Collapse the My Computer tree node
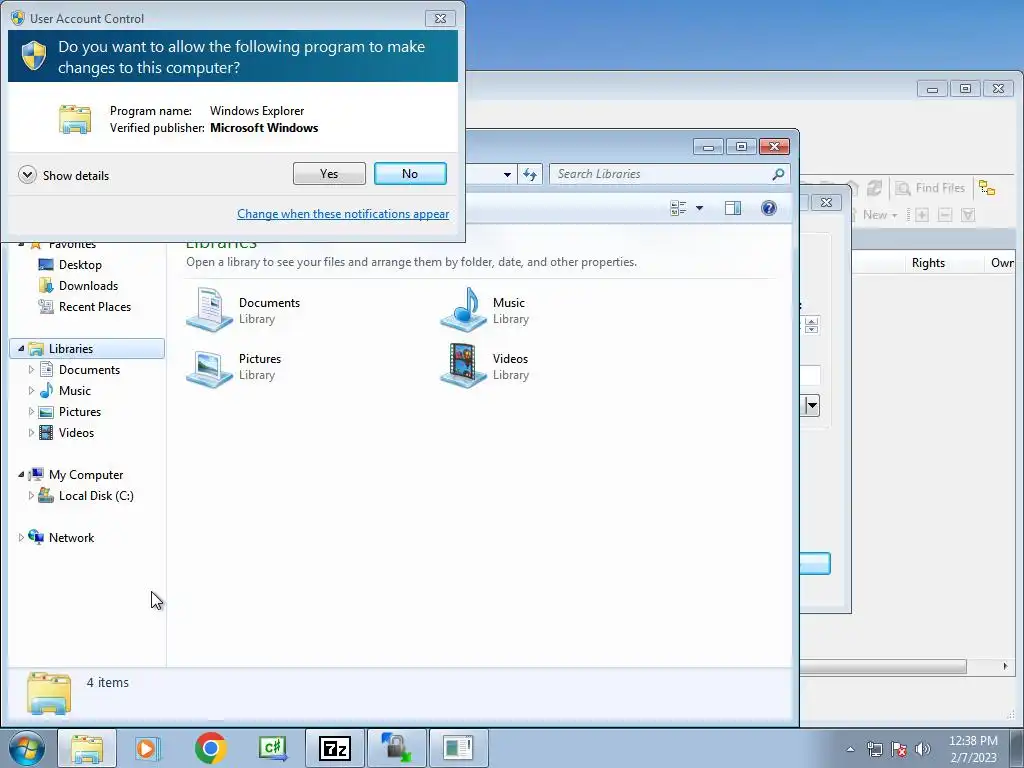Screen dimensions: 1024x768 click(21, 475)
